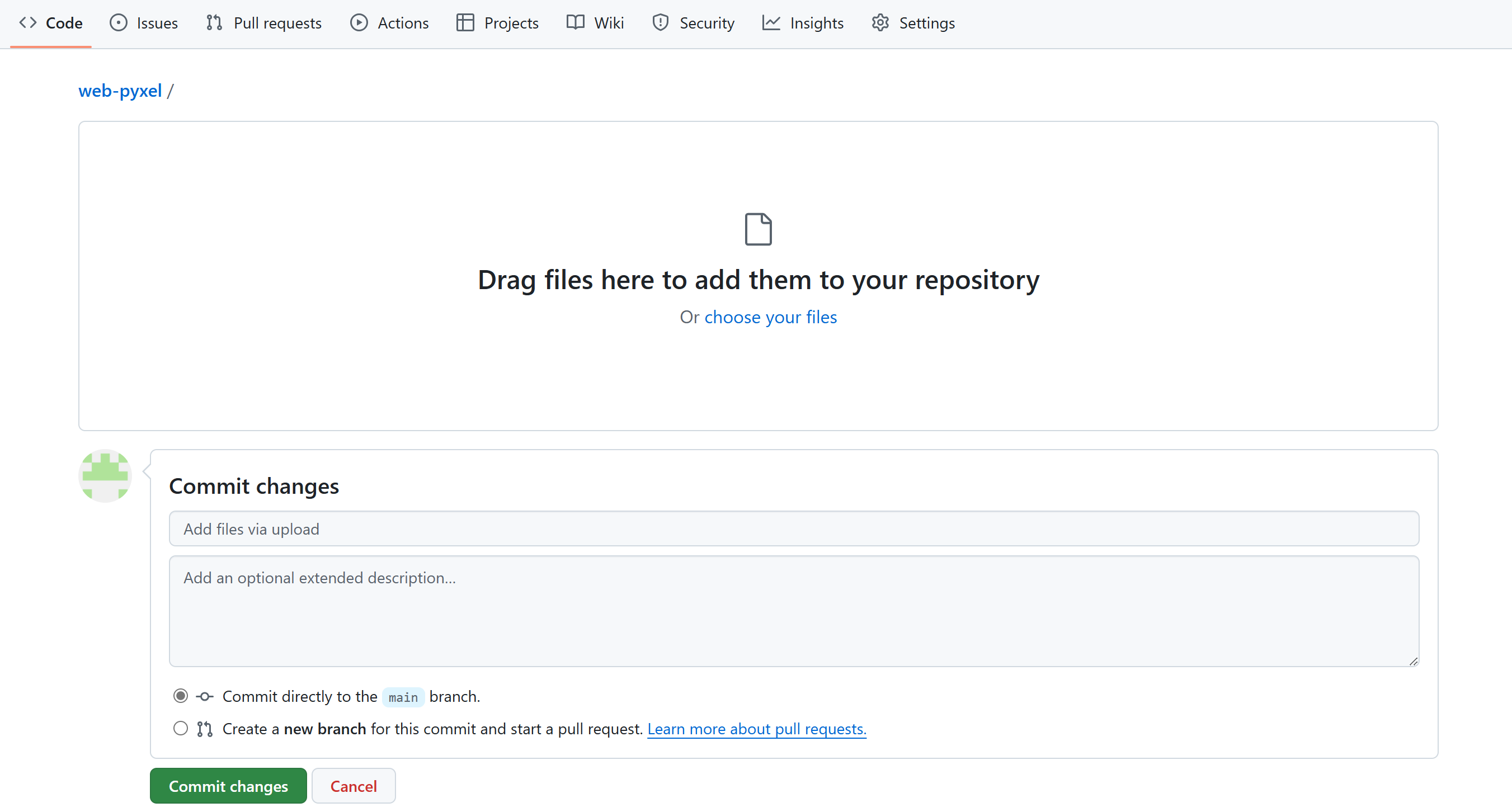Click the Wiki book icon
The height and width of the screenshot is (812, 1512).
575,23
